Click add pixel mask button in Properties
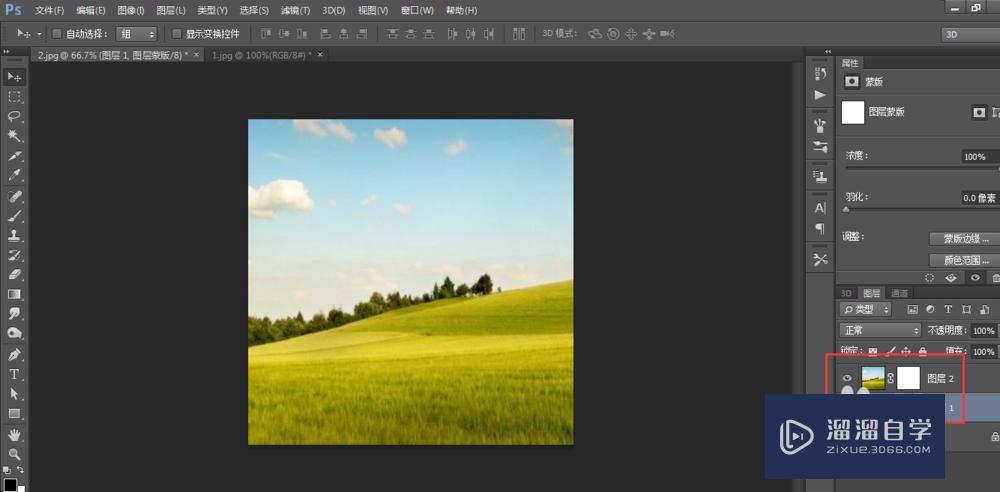The width and height of the screenshot is (1000, 492). (x=978, y=112)
